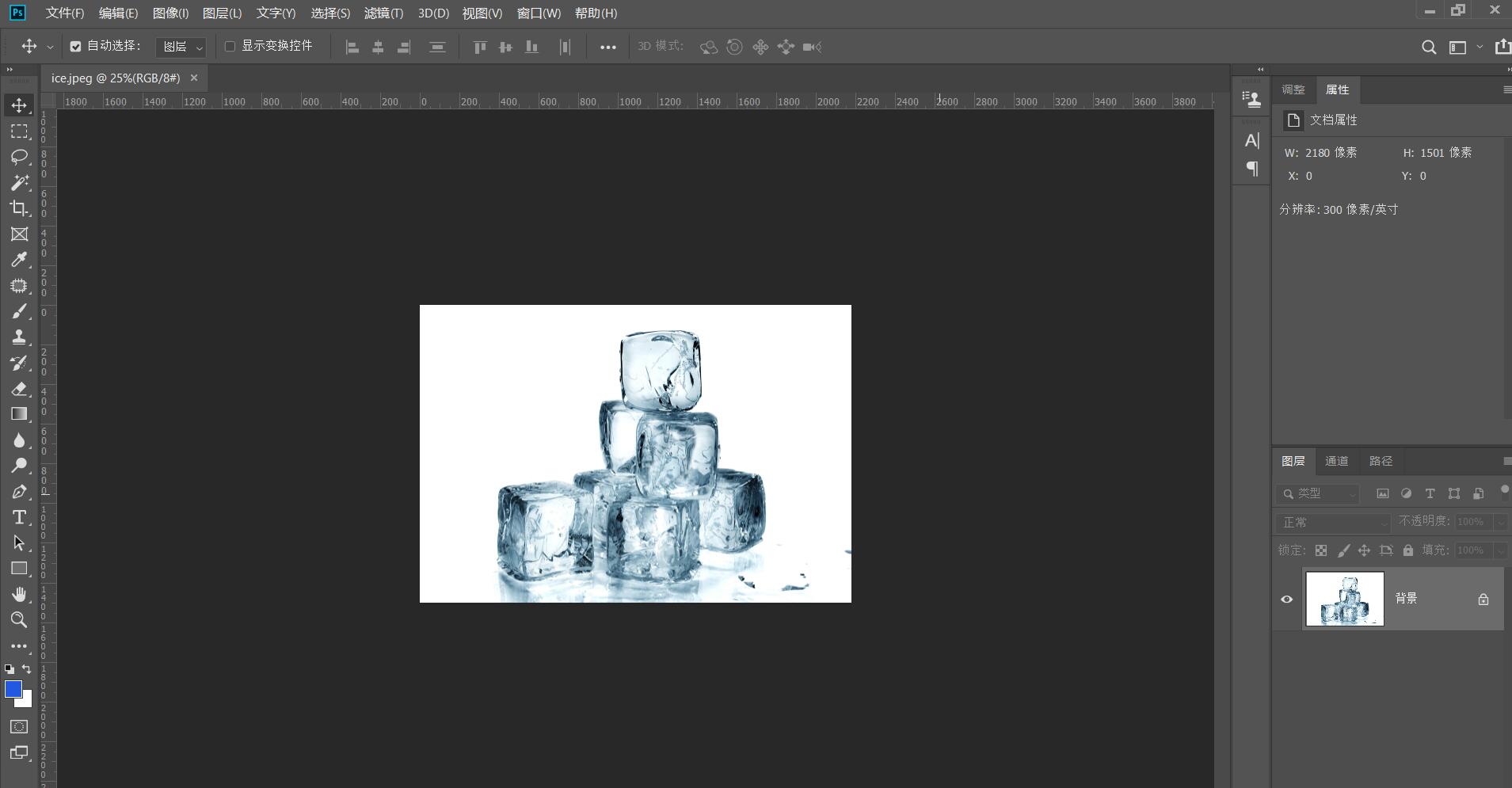Open the Edit Toolbar three-dots button
This screenshot has width=1512, height=788.
(19, 646)
